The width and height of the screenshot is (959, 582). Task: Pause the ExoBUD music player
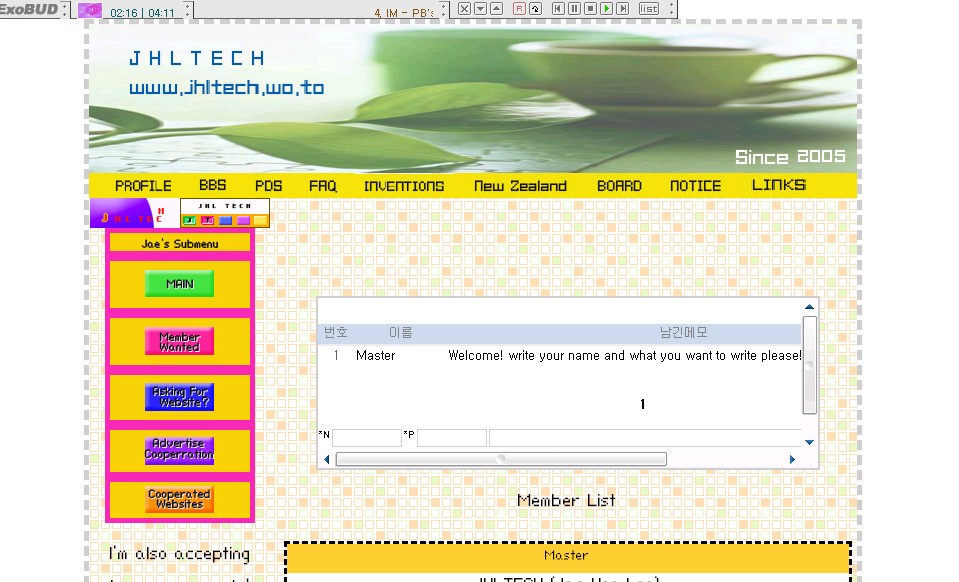575,8
